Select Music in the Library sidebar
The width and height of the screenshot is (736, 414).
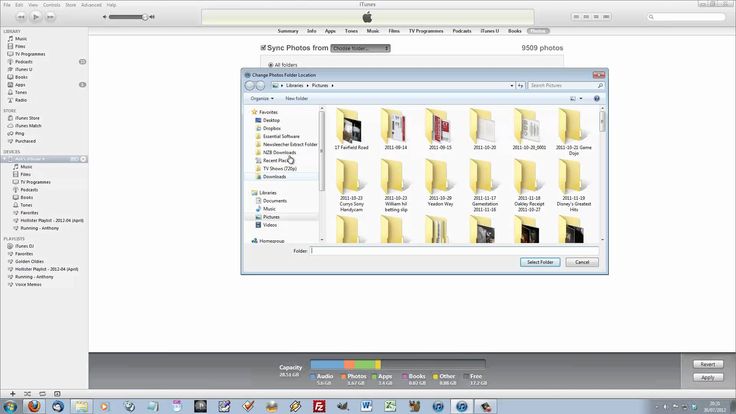tap(21, 39)
